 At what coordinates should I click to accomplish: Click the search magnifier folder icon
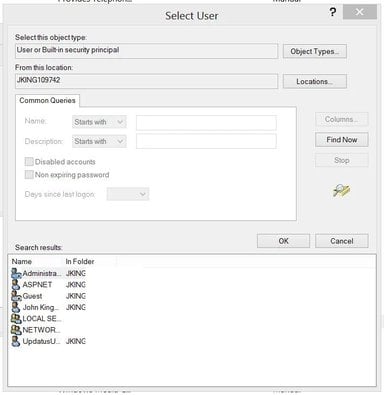[342, 191]
